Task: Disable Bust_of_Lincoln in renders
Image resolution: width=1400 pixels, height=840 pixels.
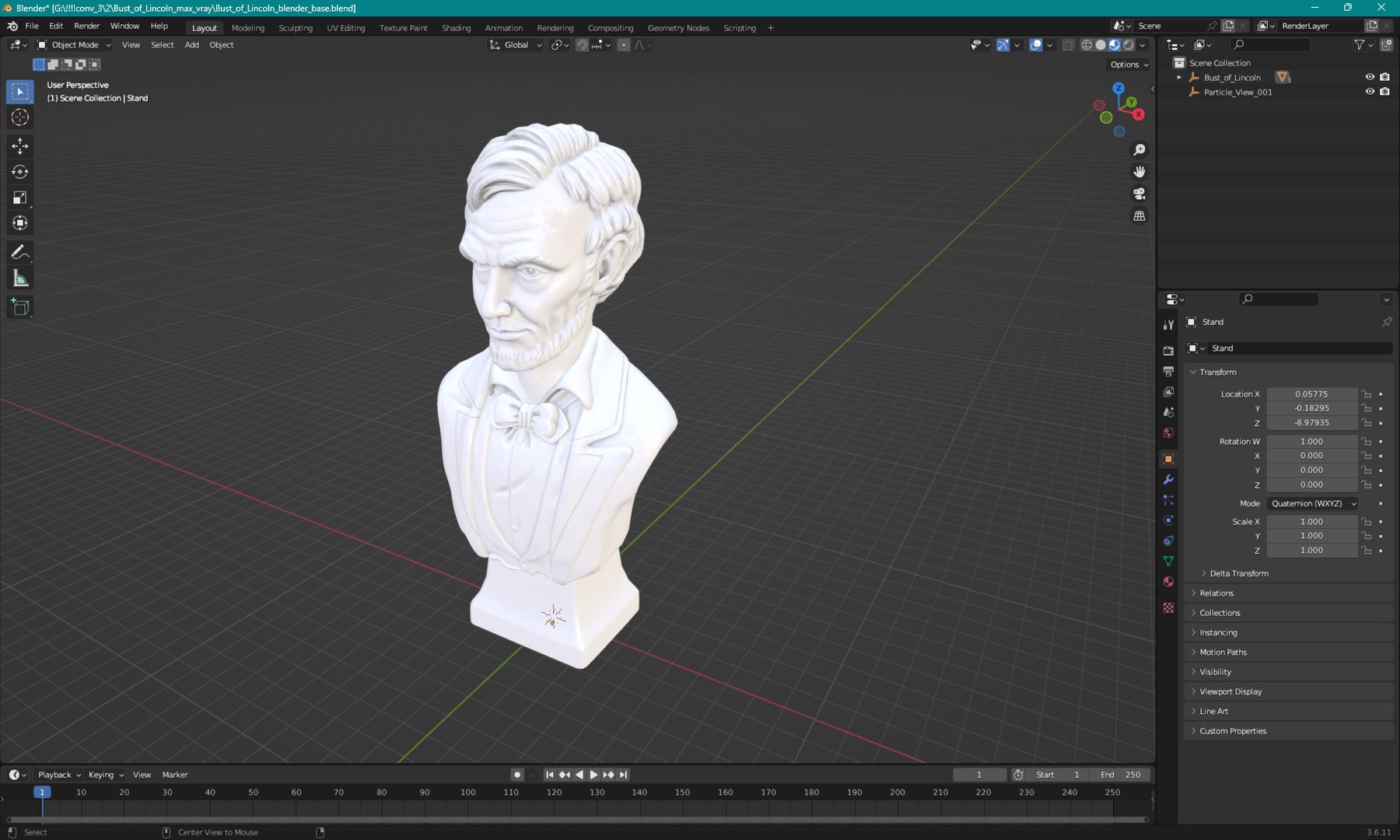Action: [1384, 77]
